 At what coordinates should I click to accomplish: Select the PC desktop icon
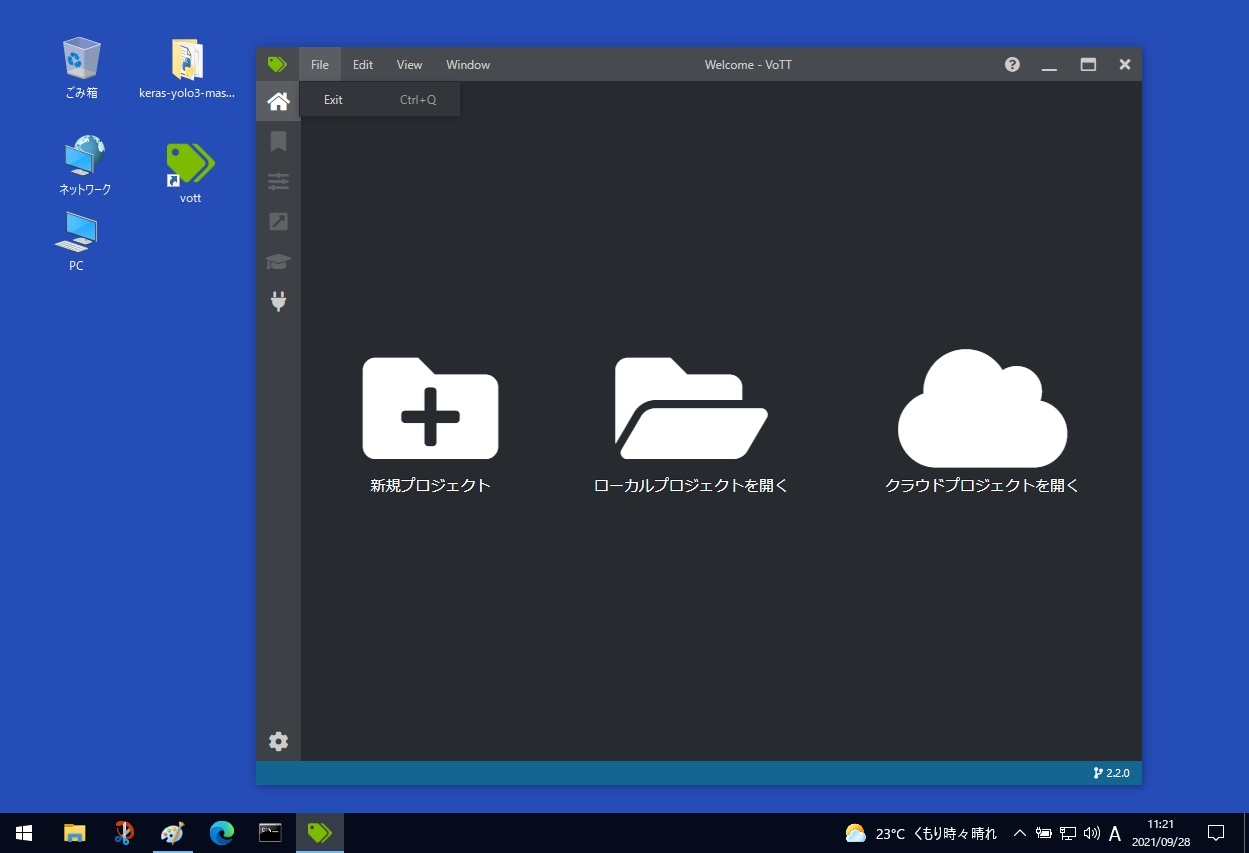[76, 241]
